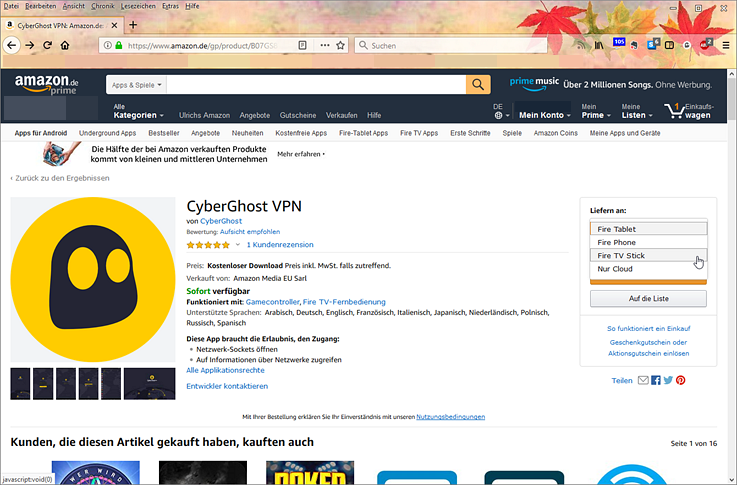The width and height of the screenshot is (737, 485).
Task: Click the Auf die Liste button
Action: [x=648, y=298]
